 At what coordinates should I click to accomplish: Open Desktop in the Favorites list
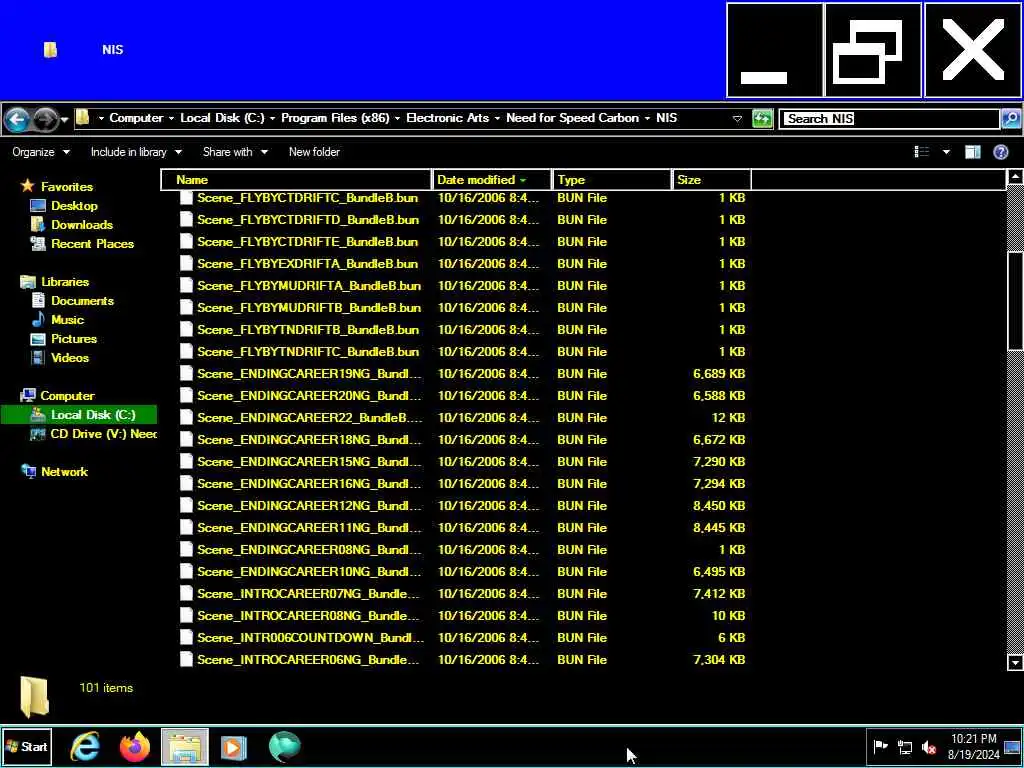74,206
